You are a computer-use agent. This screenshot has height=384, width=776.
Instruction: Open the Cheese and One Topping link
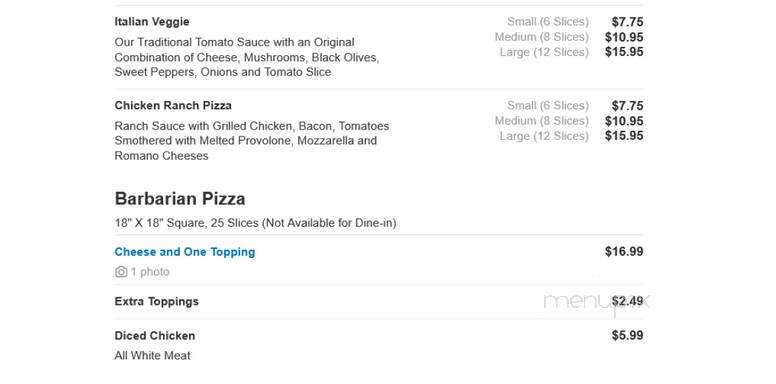tap(185, 252)
